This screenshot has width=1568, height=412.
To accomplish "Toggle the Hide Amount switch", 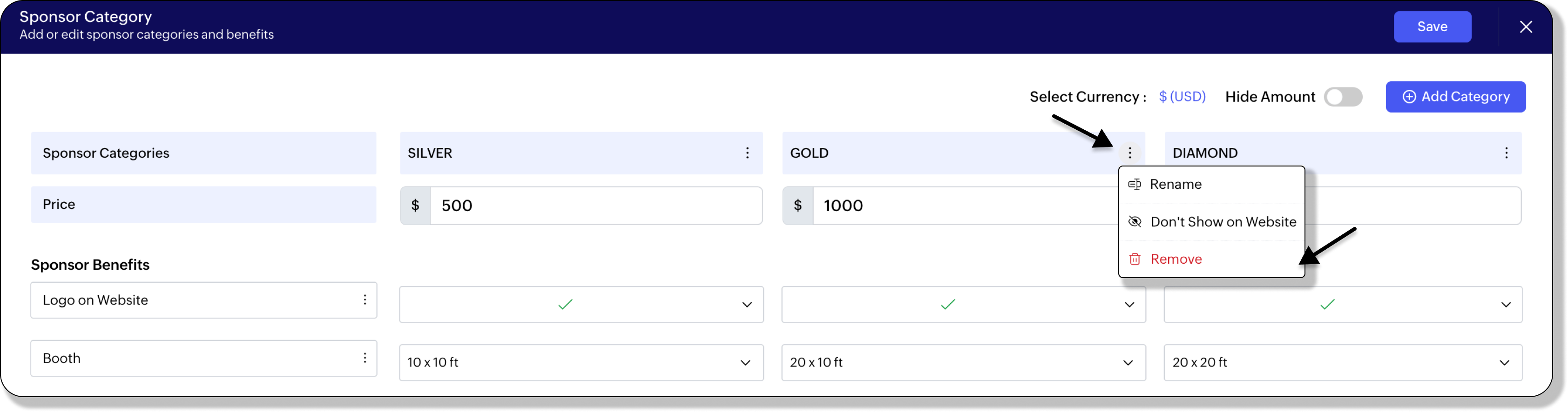I will coord(1343,97).
